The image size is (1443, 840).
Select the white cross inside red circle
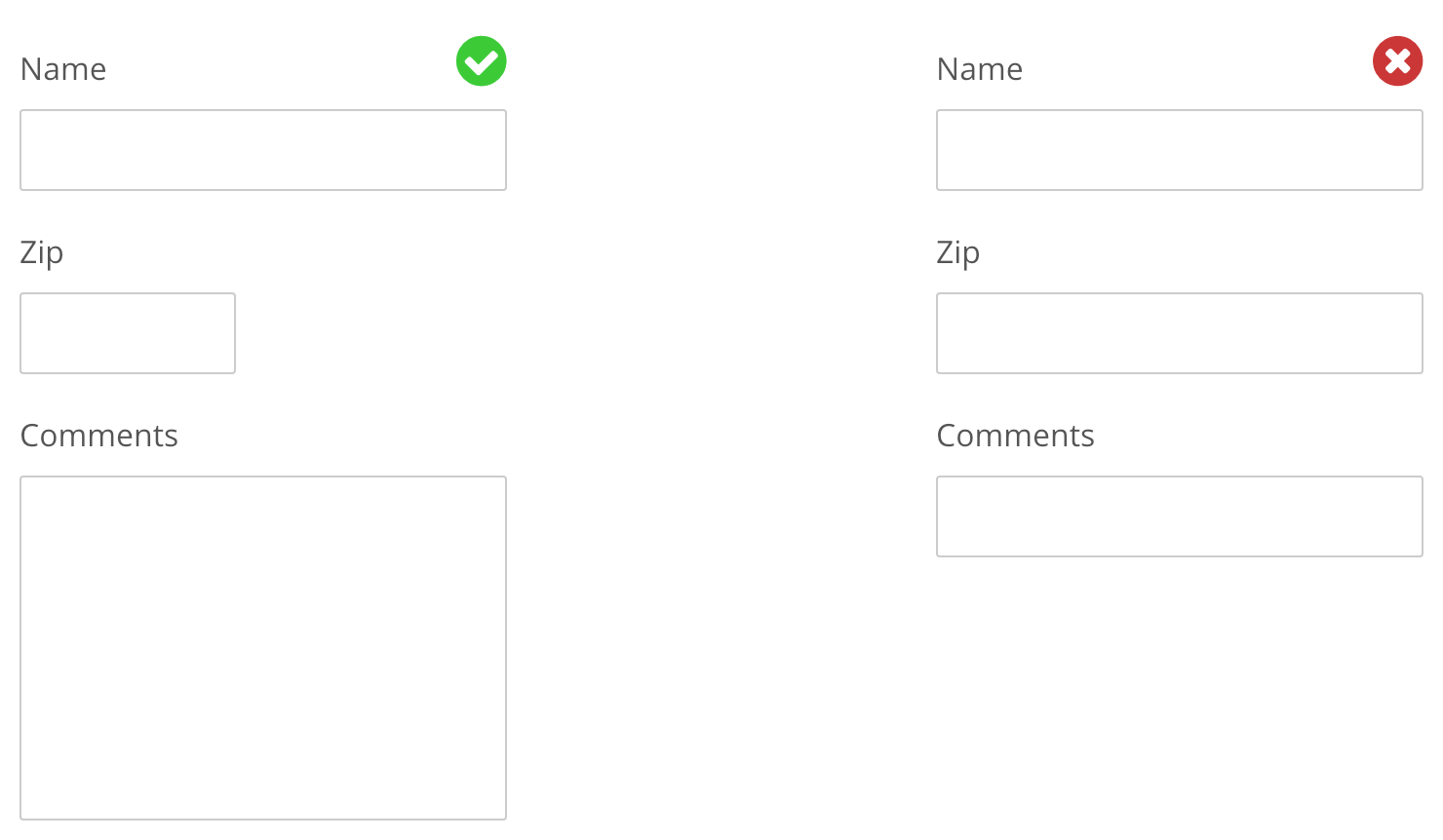[1397, 61]
